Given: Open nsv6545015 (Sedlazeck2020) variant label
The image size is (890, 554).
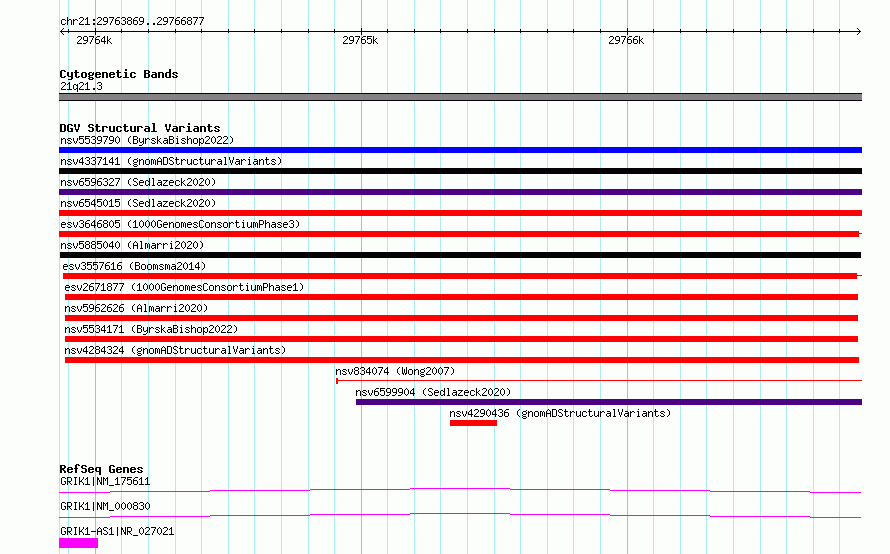Looking at the screenshot, I should pos(138,203).
